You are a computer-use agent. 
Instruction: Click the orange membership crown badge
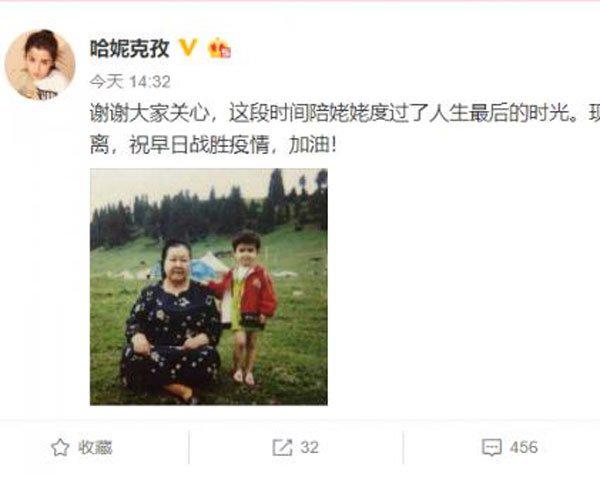coord(219,49)
